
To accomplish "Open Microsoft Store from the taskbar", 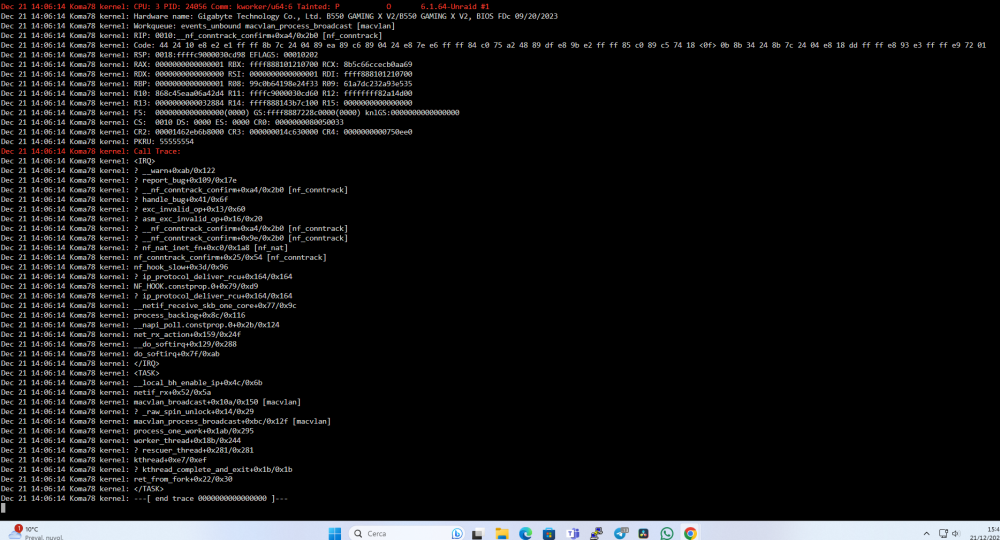I will (549, 534).
